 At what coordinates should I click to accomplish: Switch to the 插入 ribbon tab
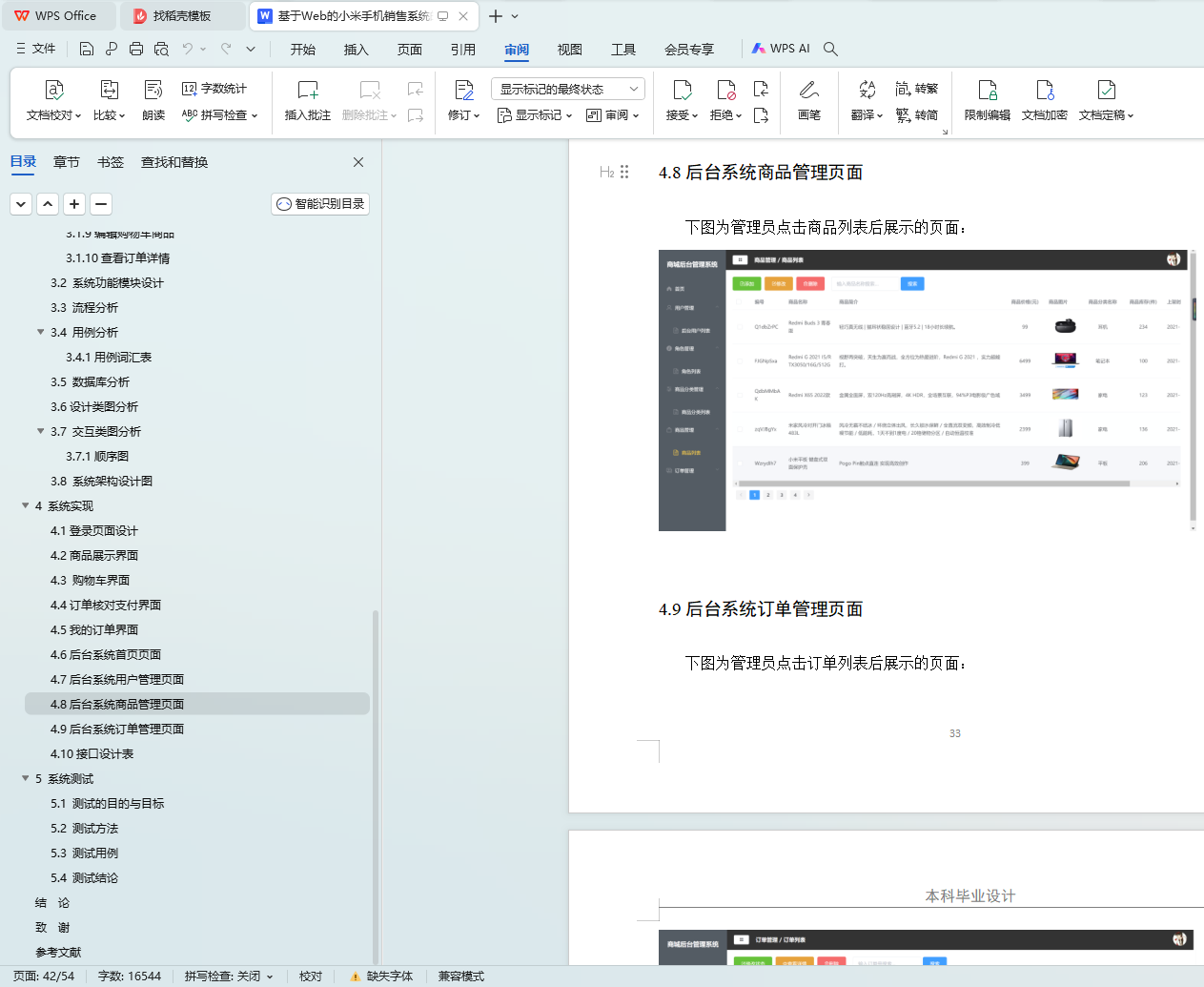click(x=357, y=50)
